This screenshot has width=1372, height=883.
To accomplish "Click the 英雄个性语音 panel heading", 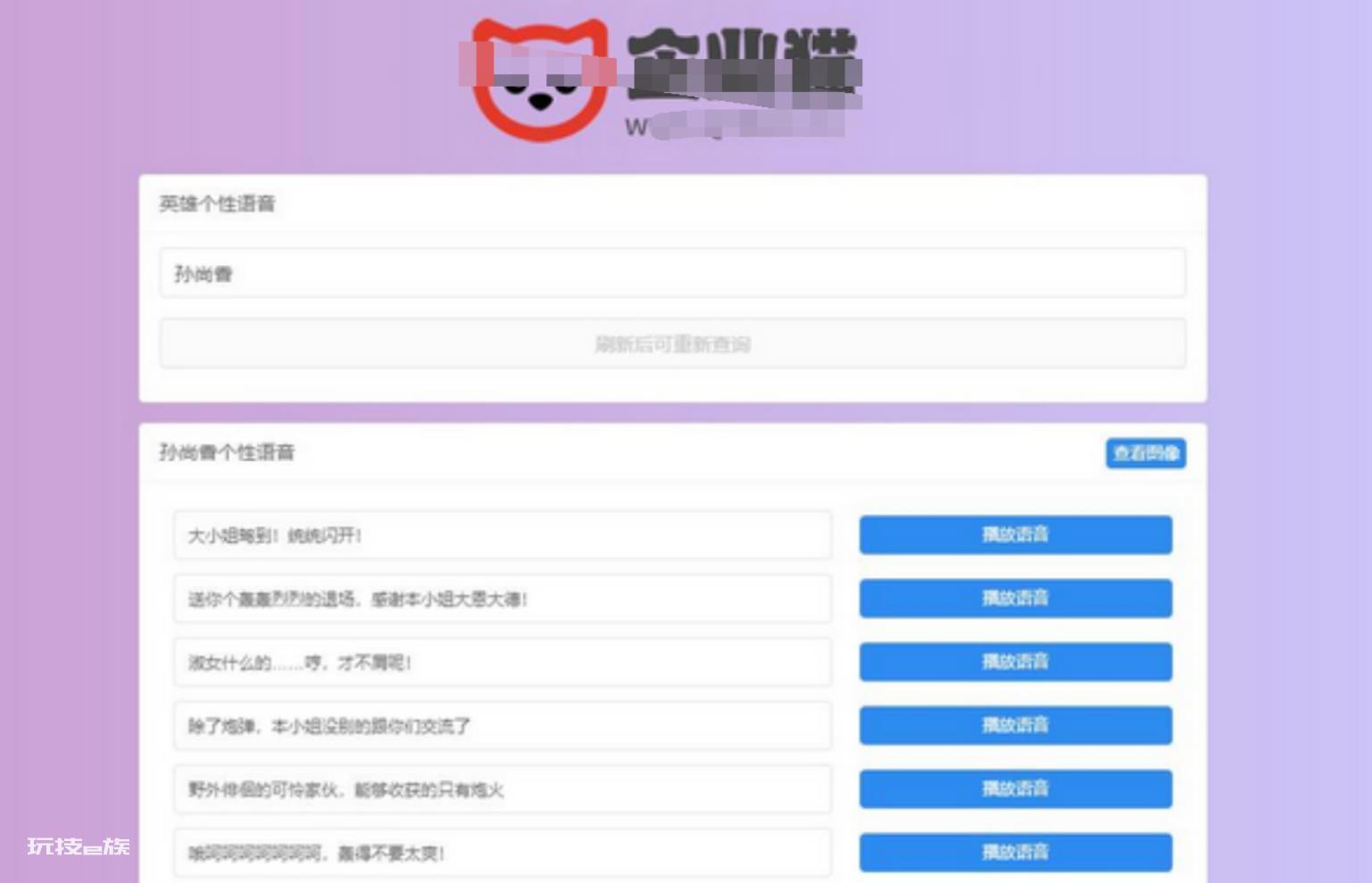I will click(217, 204).
